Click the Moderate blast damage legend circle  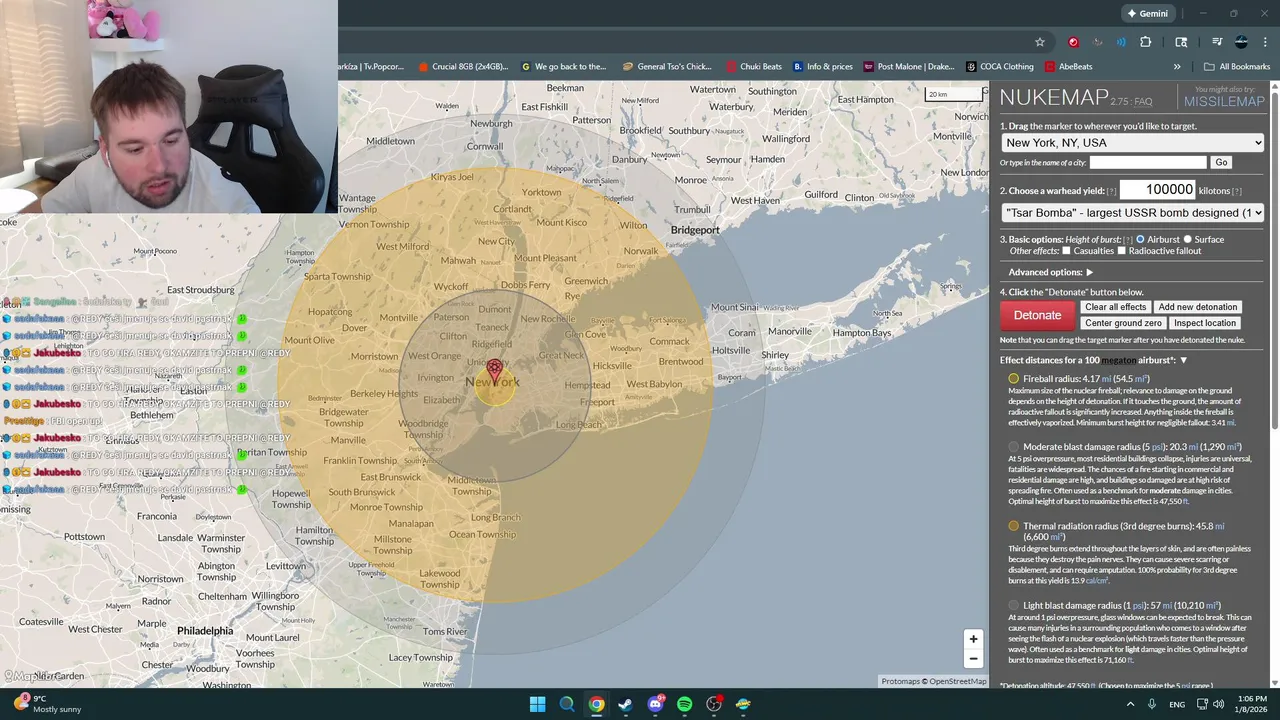coord(1013,447)
